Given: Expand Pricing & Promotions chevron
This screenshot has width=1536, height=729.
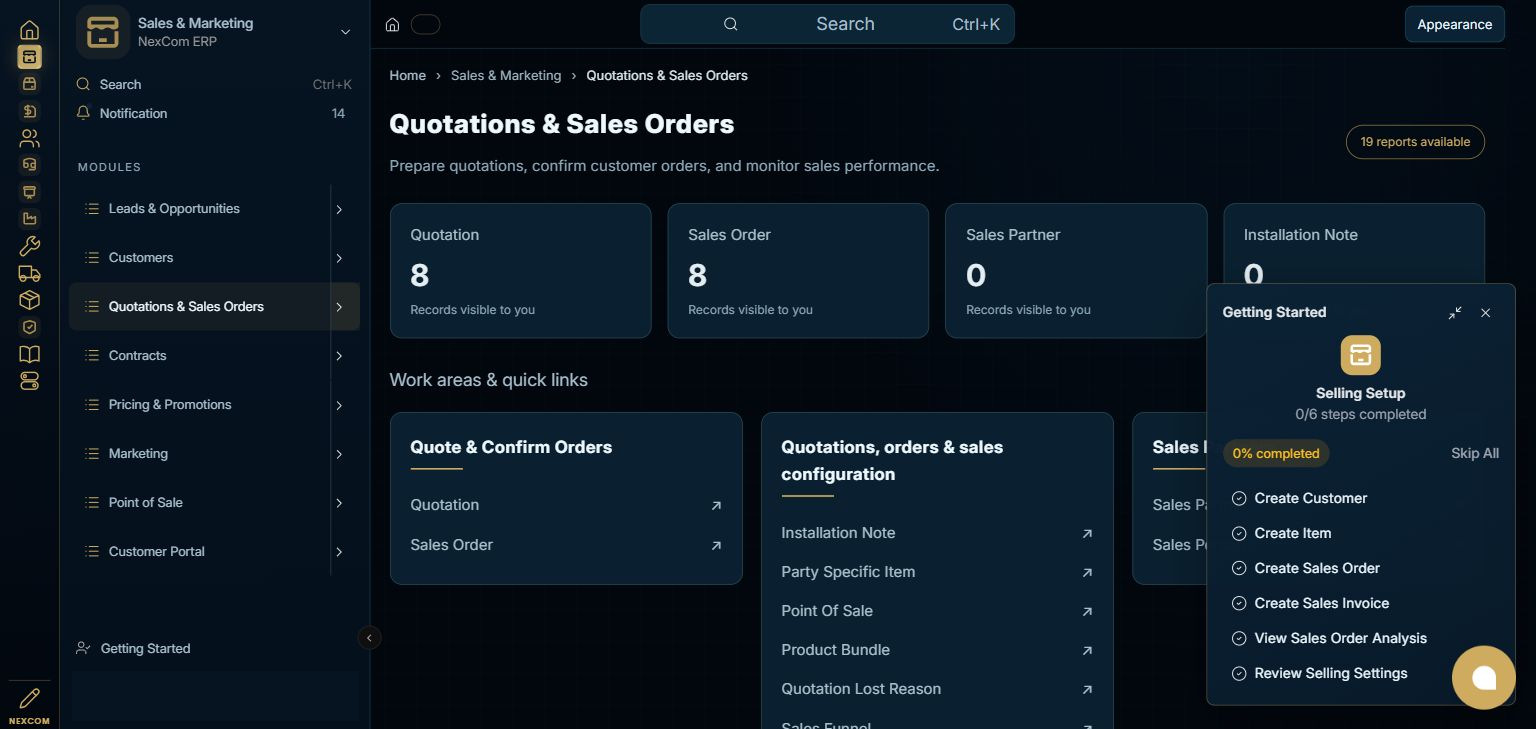Looking at the screenshot, I should (x=339, y=405).
